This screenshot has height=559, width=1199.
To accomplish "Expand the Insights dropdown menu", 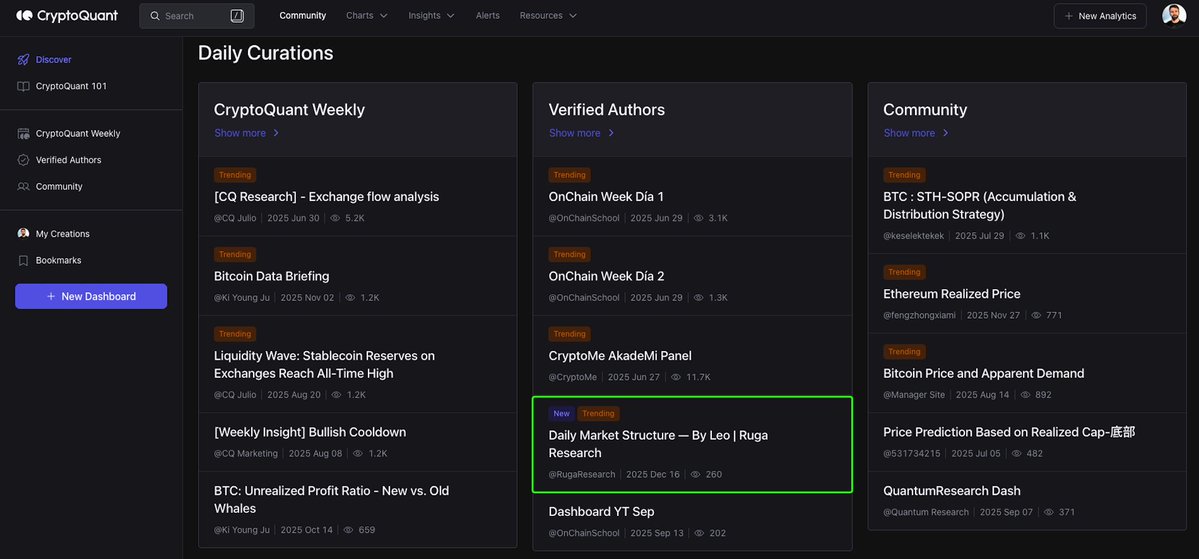I will (x=431, y=15).
